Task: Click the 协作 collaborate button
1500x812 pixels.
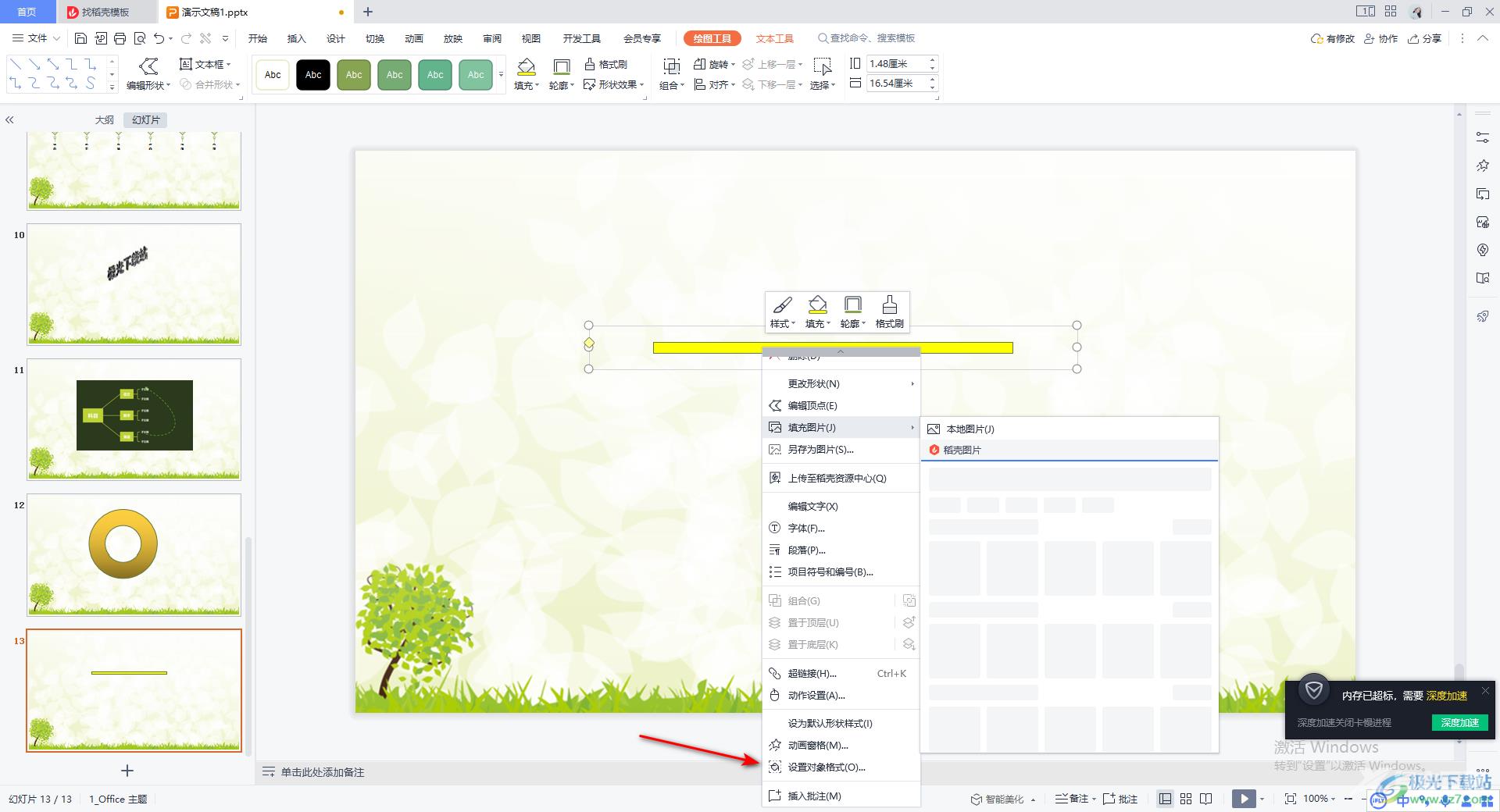Action: point(1380,38)
